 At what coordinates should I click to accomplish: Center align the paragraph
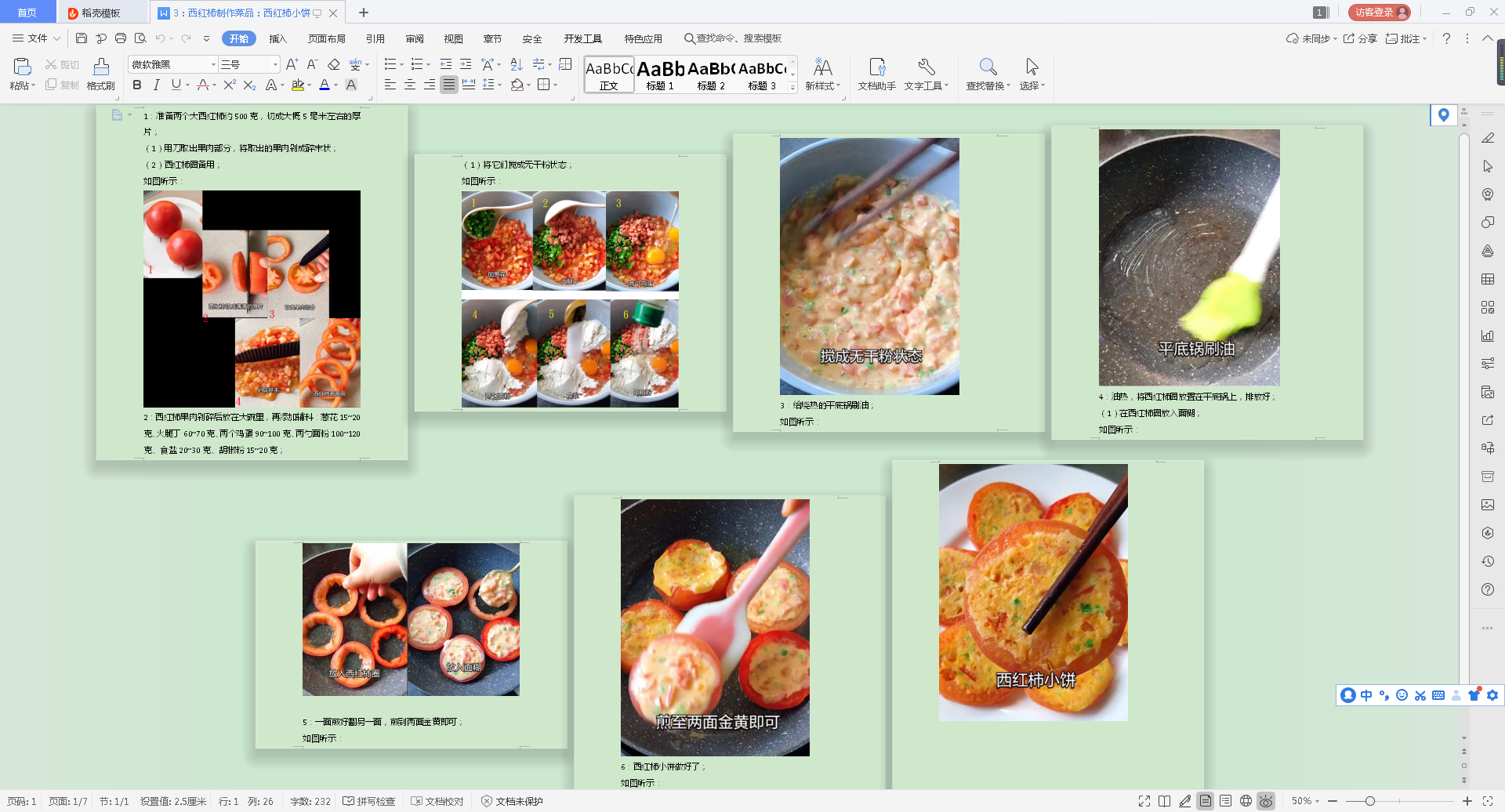click(x=410, y=85)
